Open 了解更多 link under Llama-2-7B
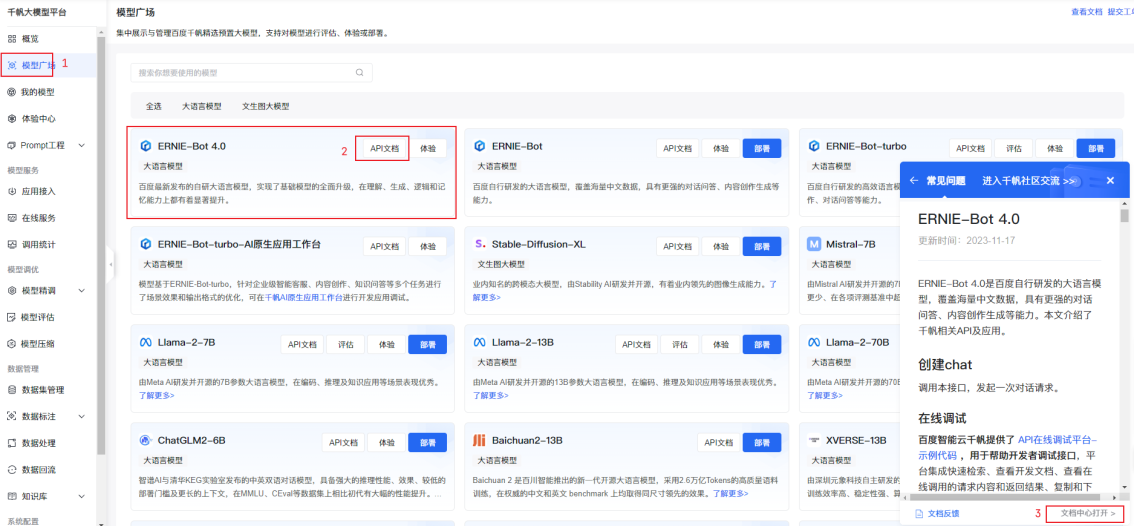 coord(156,395)
